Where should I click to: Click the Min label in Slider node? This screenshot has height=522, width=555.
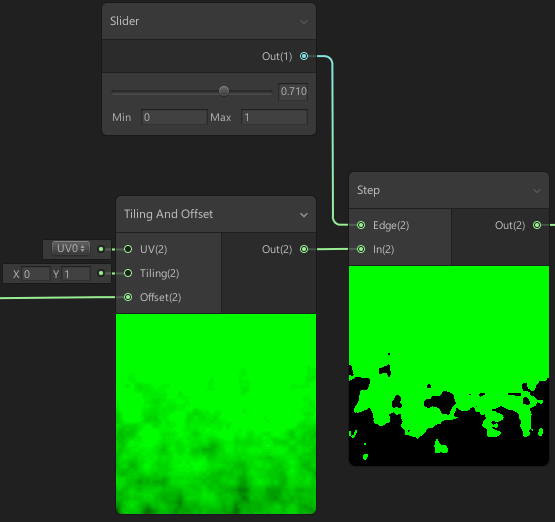coord(121,117)
